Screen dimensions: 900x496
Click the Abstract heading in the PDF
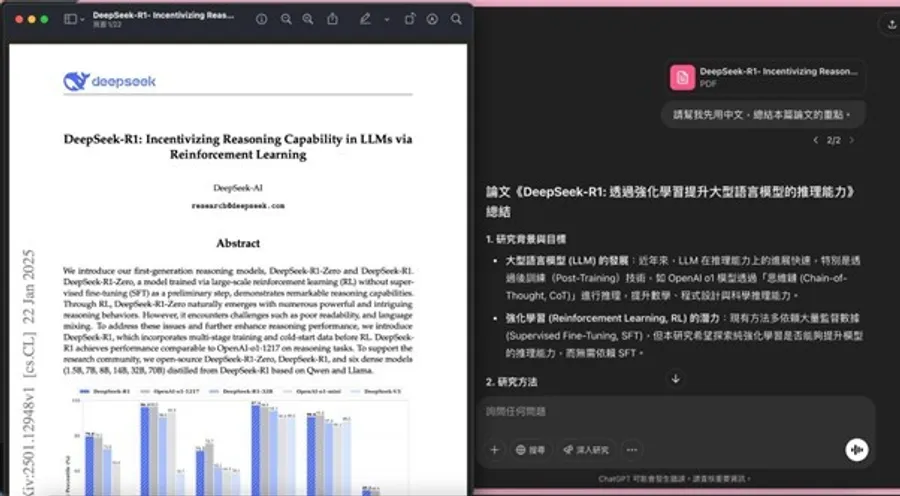pyautogui.click(x=238, y=243)
